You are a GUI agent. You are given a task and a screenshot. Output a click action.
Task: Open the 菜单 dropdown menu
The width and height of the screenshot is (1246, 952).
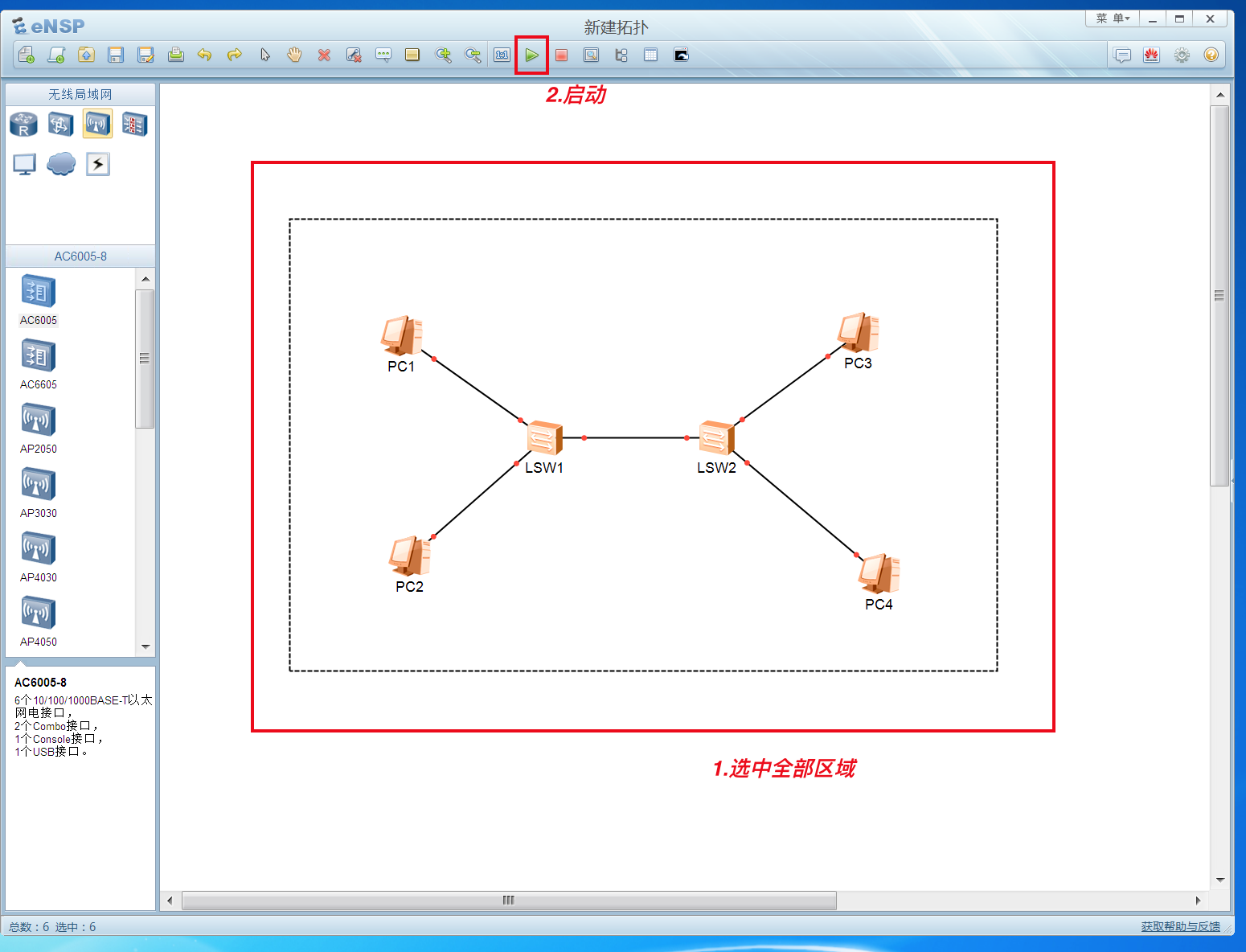point(1112,18)
